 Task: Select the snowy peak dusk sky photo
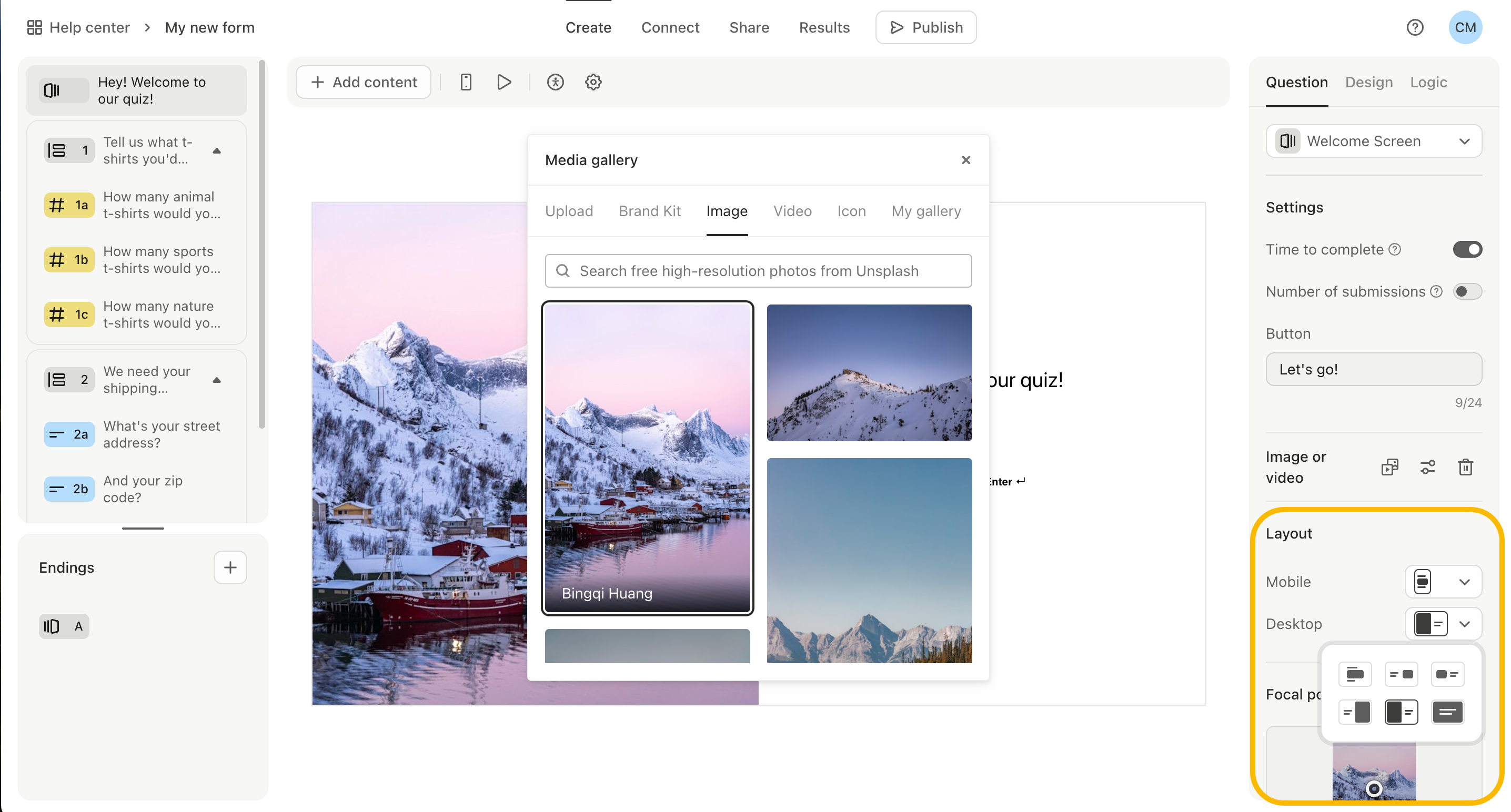coord(869,373)
